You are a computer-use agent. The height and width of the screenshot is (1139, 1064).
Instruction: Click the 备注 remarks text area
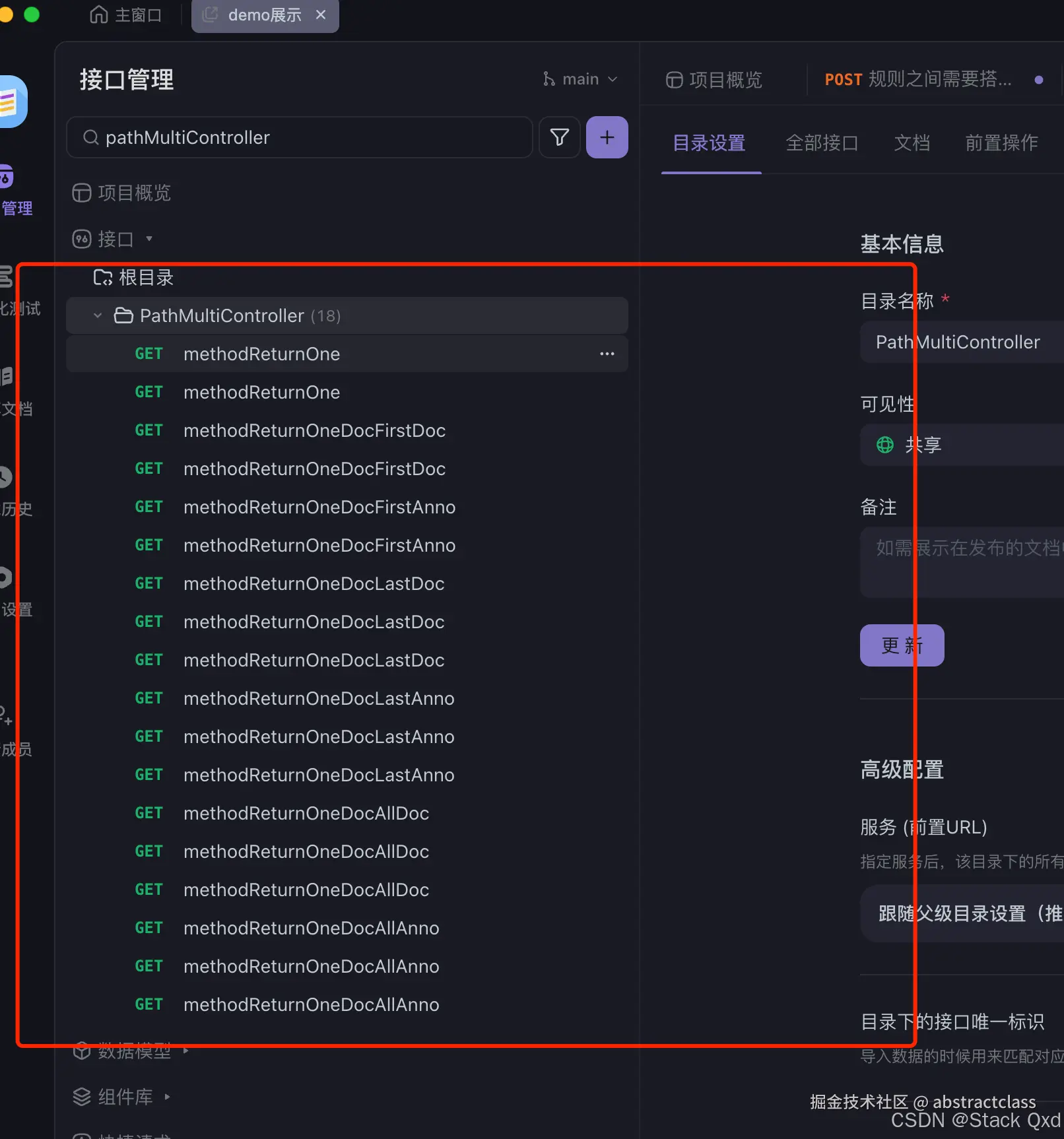click(x=964, y=561)
